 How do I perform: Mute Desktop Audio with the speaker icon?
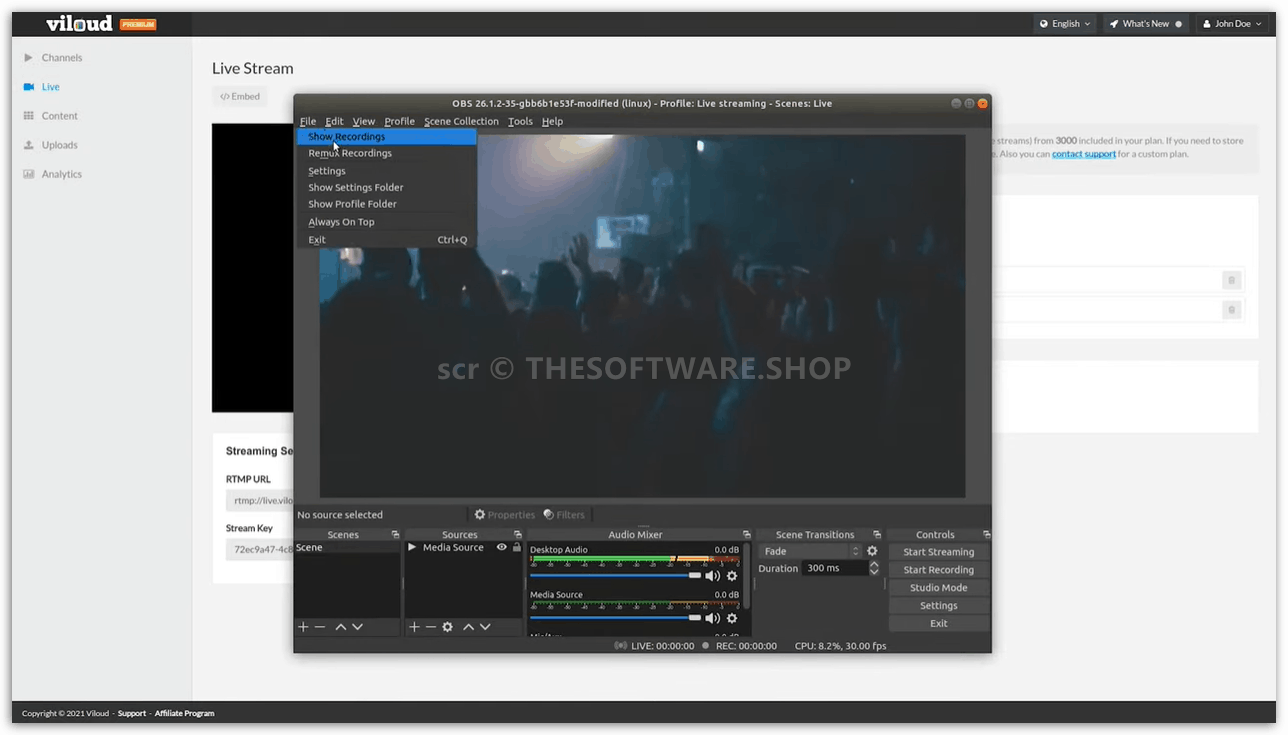(712, 576)
